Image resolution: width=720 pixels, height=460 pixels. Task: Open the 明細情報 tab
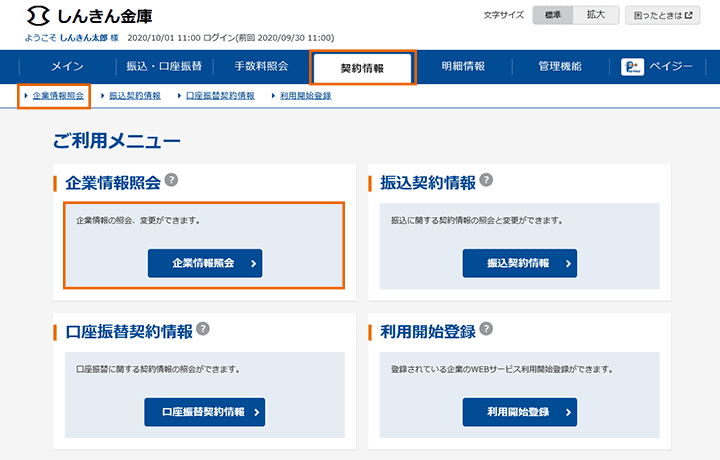coord(463,67)
